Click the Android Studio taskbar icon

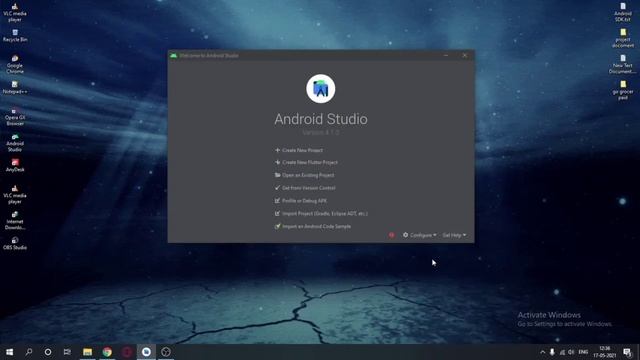(146, 352)
